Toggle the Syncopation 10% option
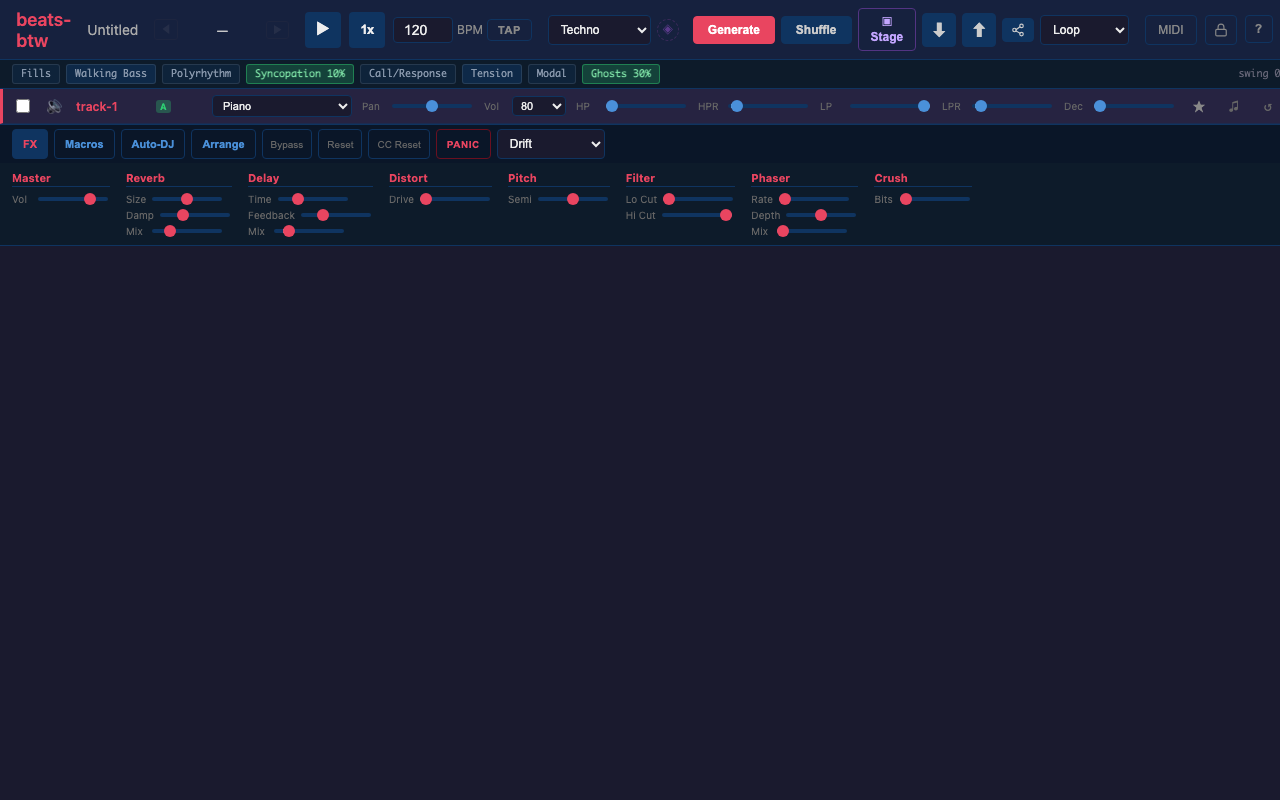 click(299, 73)
